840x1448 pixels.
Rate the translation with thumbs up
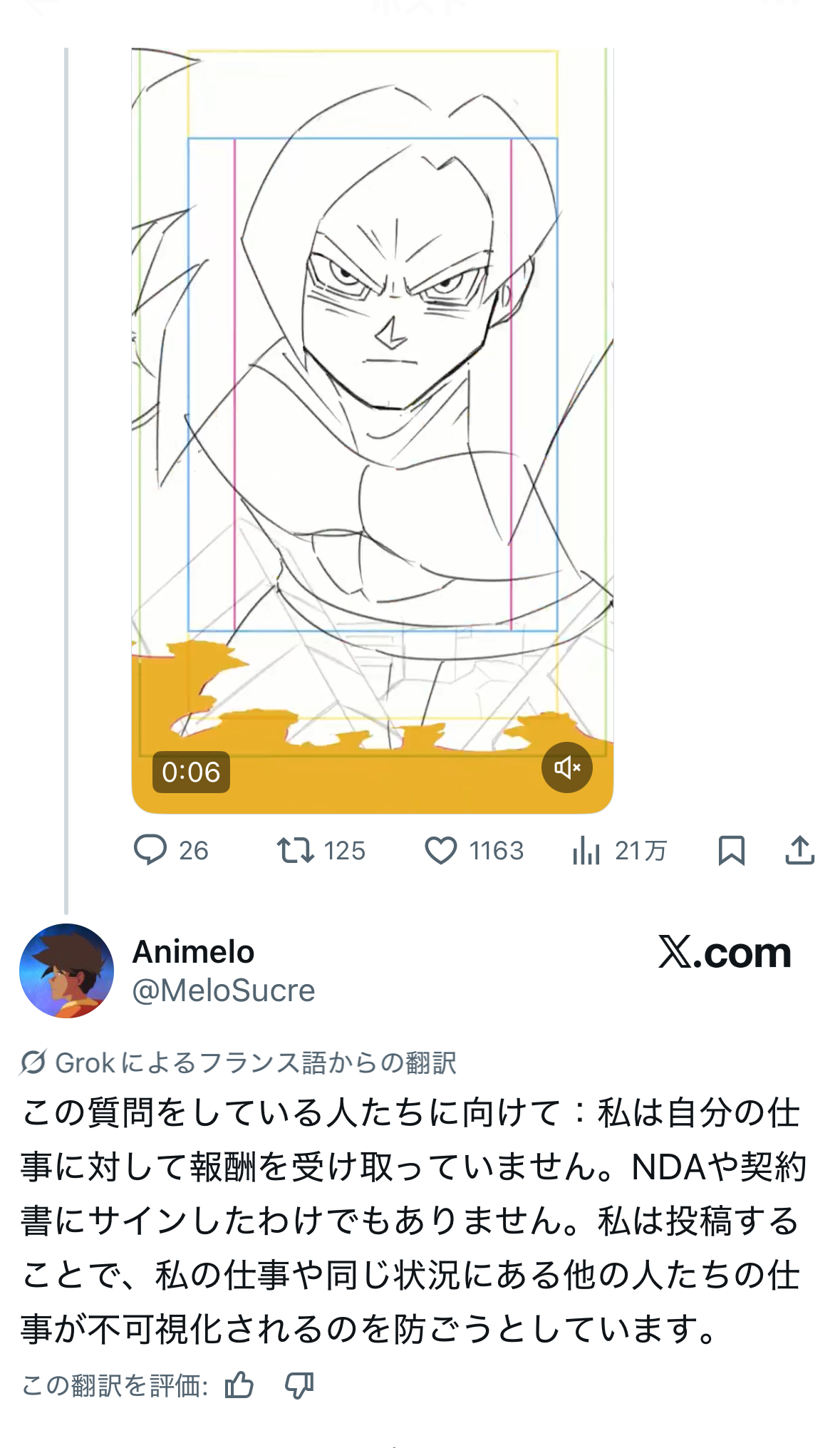click(239, 1386)
